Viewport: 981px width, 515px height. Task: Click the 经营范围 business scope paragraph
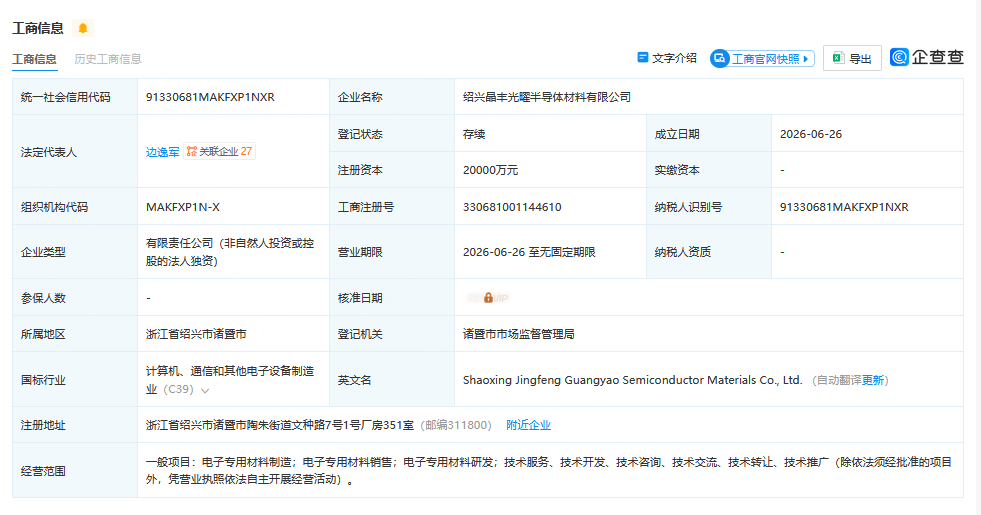pyautogui.click(x=549, y=471)
